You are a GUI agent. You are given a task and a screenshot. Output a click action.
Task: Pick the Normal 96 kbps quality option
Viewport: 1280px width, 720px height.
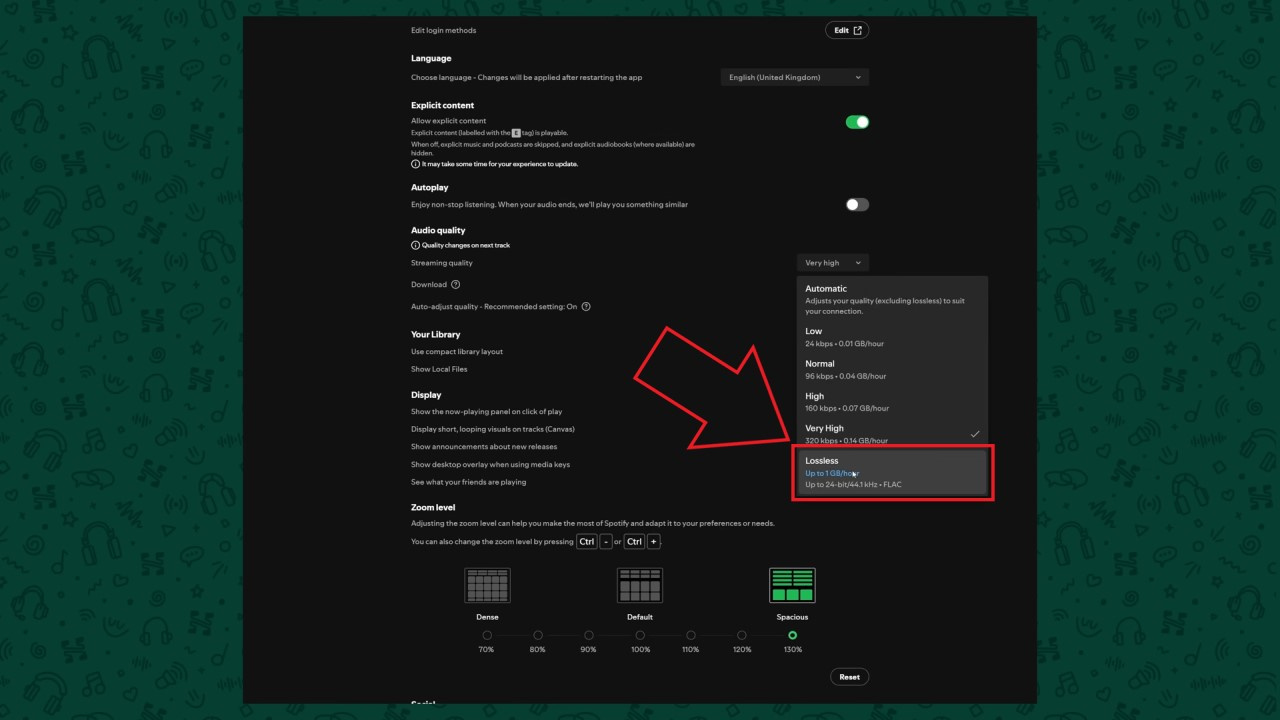pos(892,369)
